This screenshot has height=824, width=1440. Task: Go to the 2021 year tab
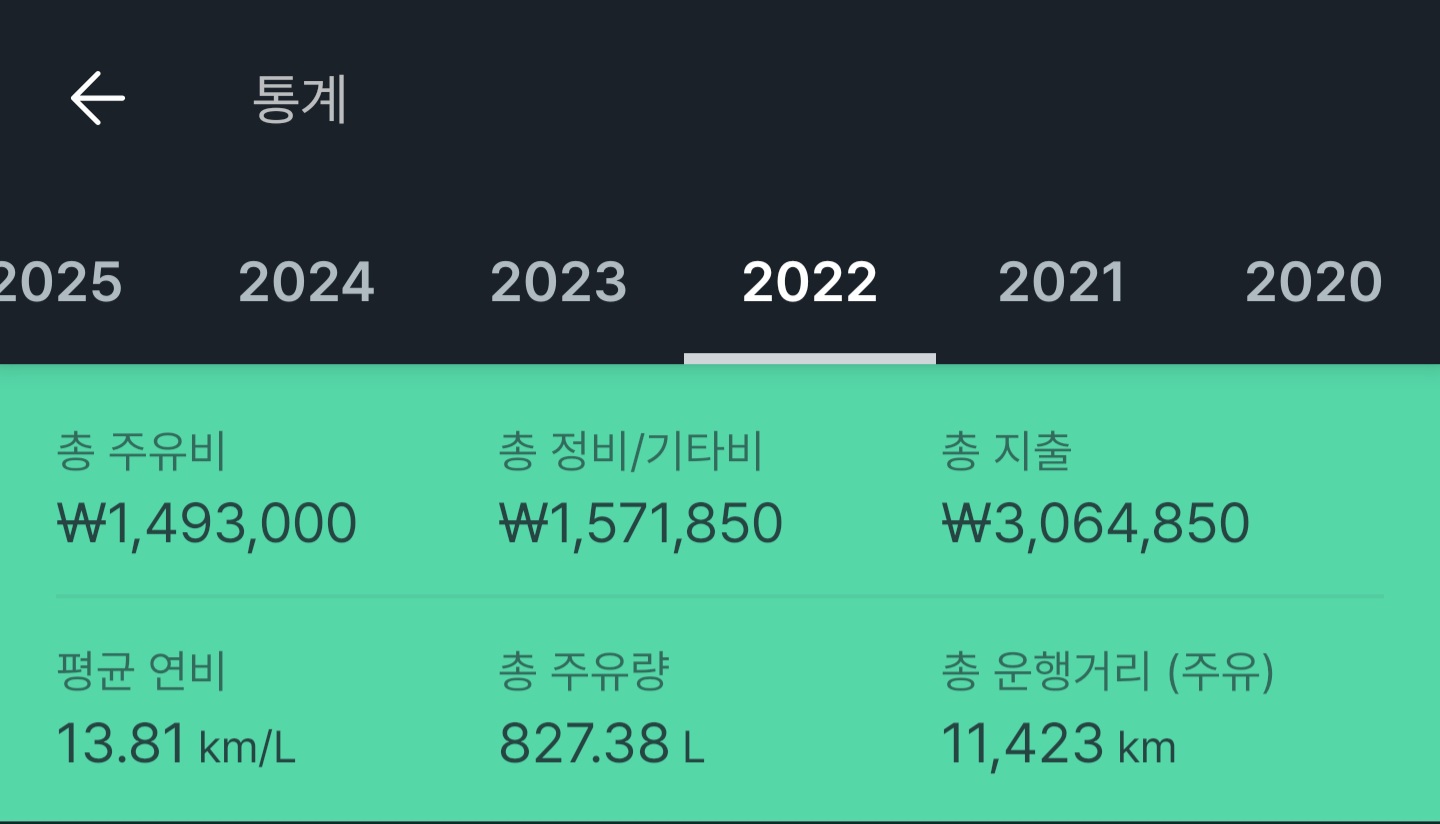[1062, 282]
